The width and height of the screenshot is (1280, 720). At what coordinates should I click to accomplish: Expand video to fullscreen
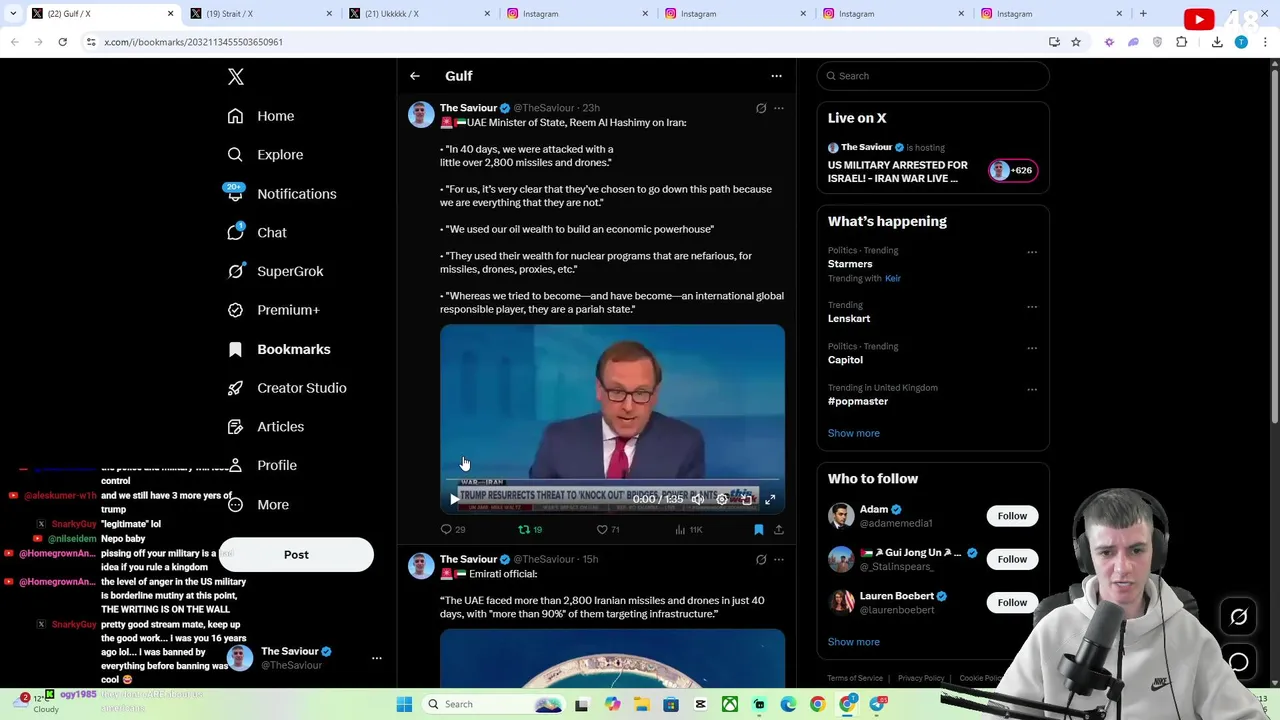pos(770,499)
